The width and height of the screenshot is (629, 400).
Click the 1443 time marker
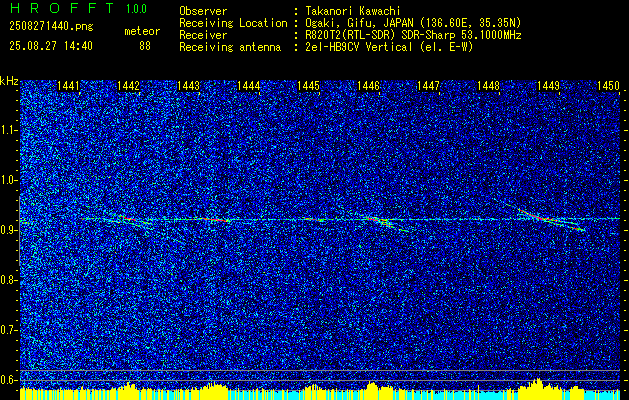(x=188, y=86)
